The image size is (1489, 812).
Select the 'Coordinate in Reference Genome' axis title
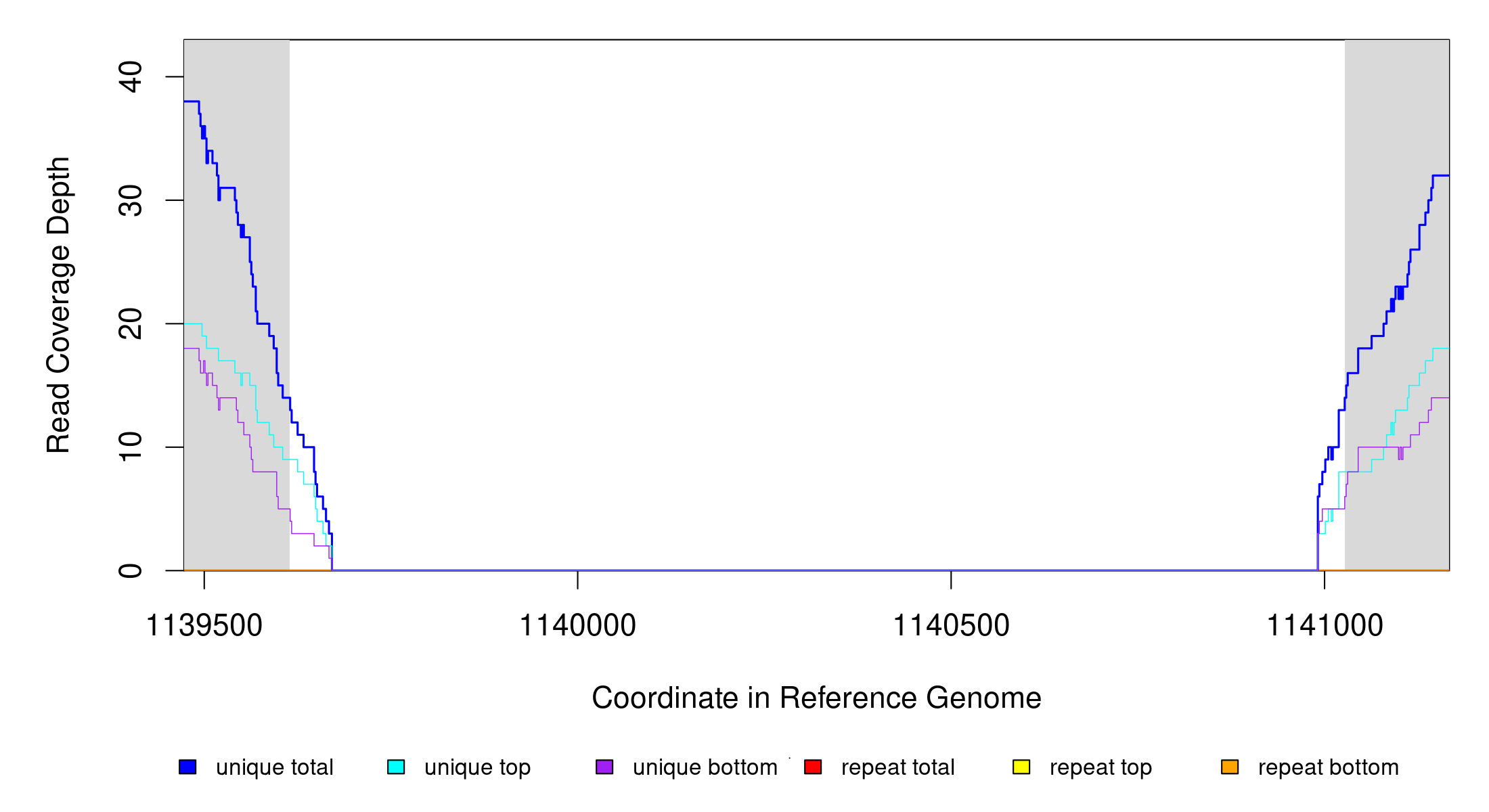(x=816, y=698)
